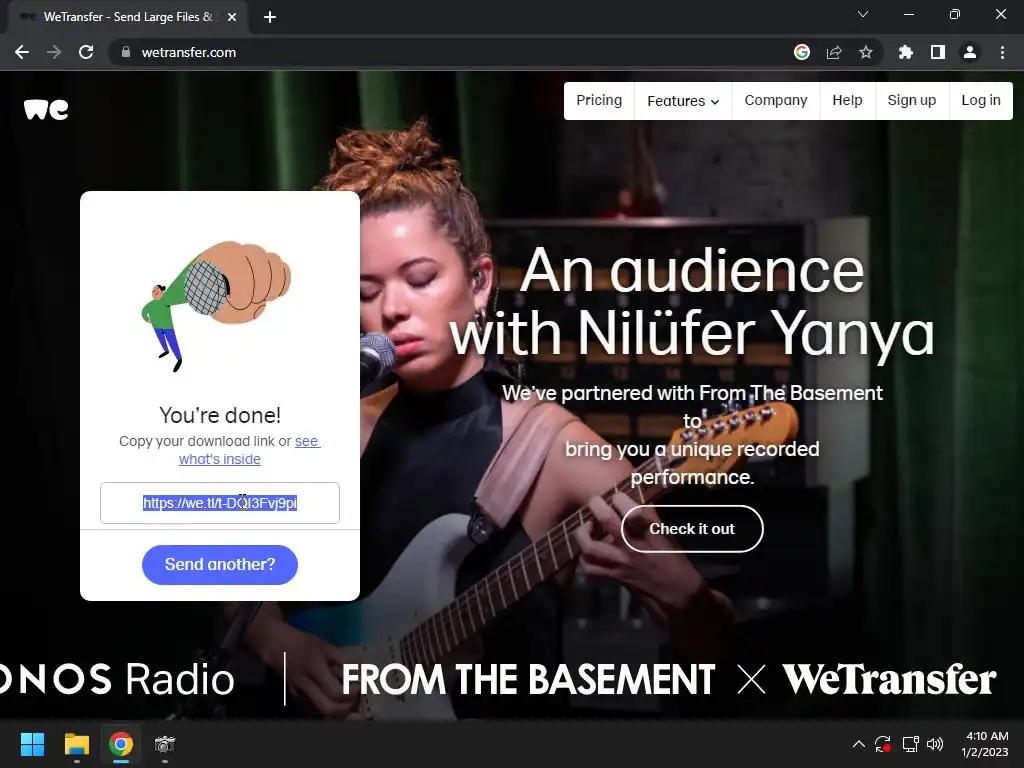Viewport: 1024px width, 768px height.
Task: Open the clock showing 4:10 AM
Action: [985, 744]
